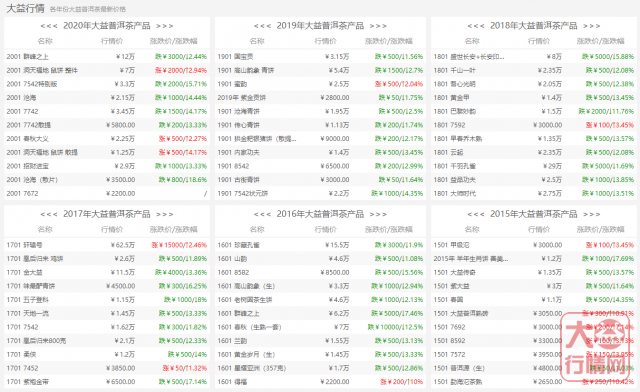Click the <<< arrow beside the 2019年 panel title
Viewport: 640px width, 392px height.
(262, 26)
